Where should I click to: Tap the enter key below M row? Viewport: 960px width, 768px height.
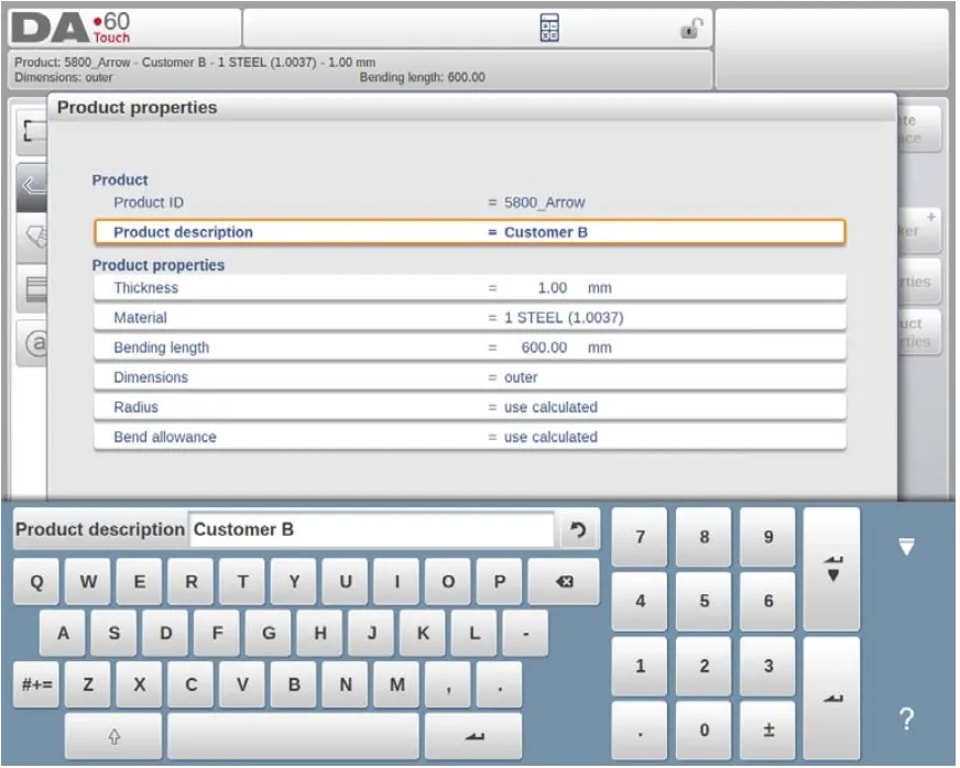474,737
